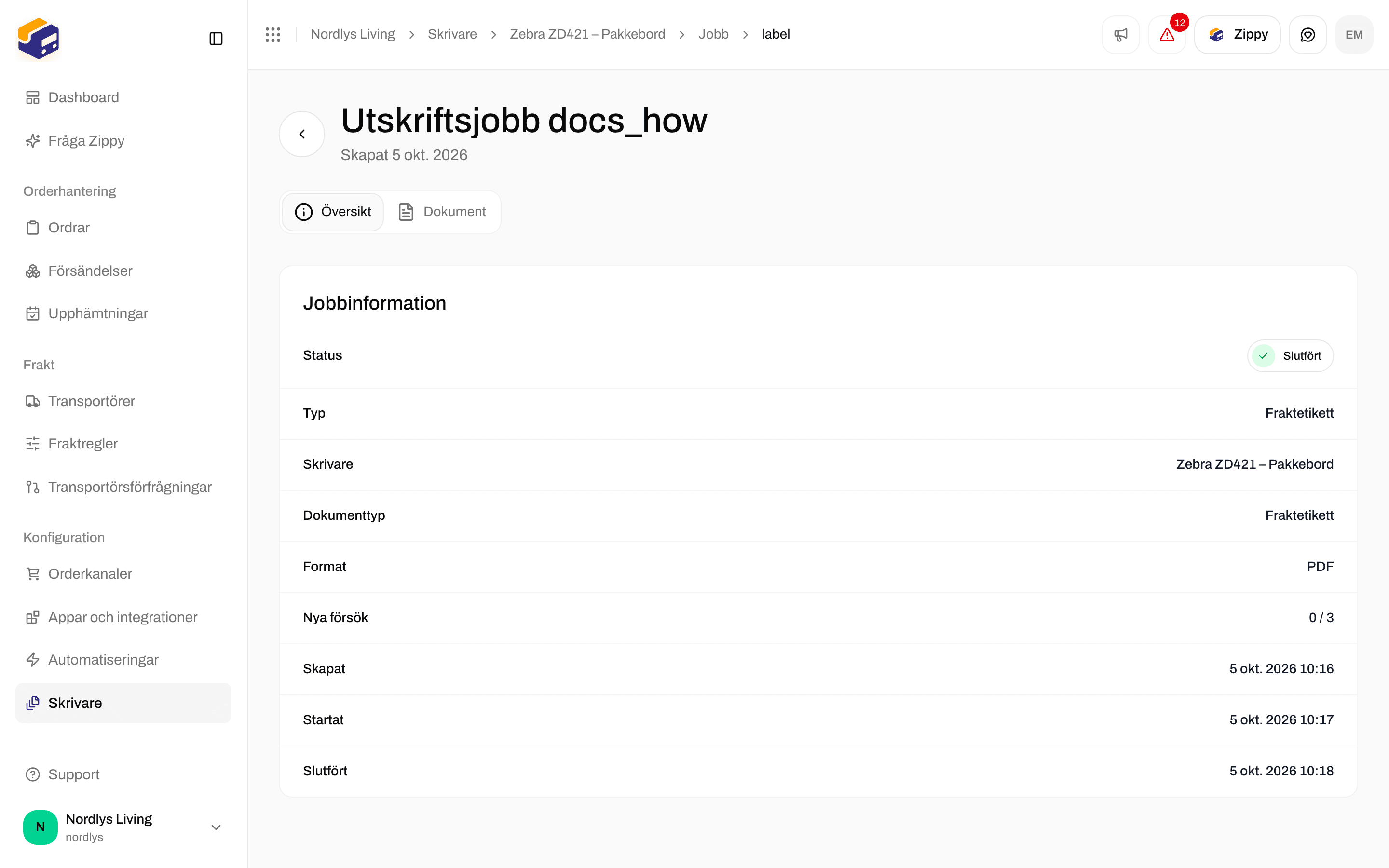Go back using the arrow button

click(x=302, y=134)
